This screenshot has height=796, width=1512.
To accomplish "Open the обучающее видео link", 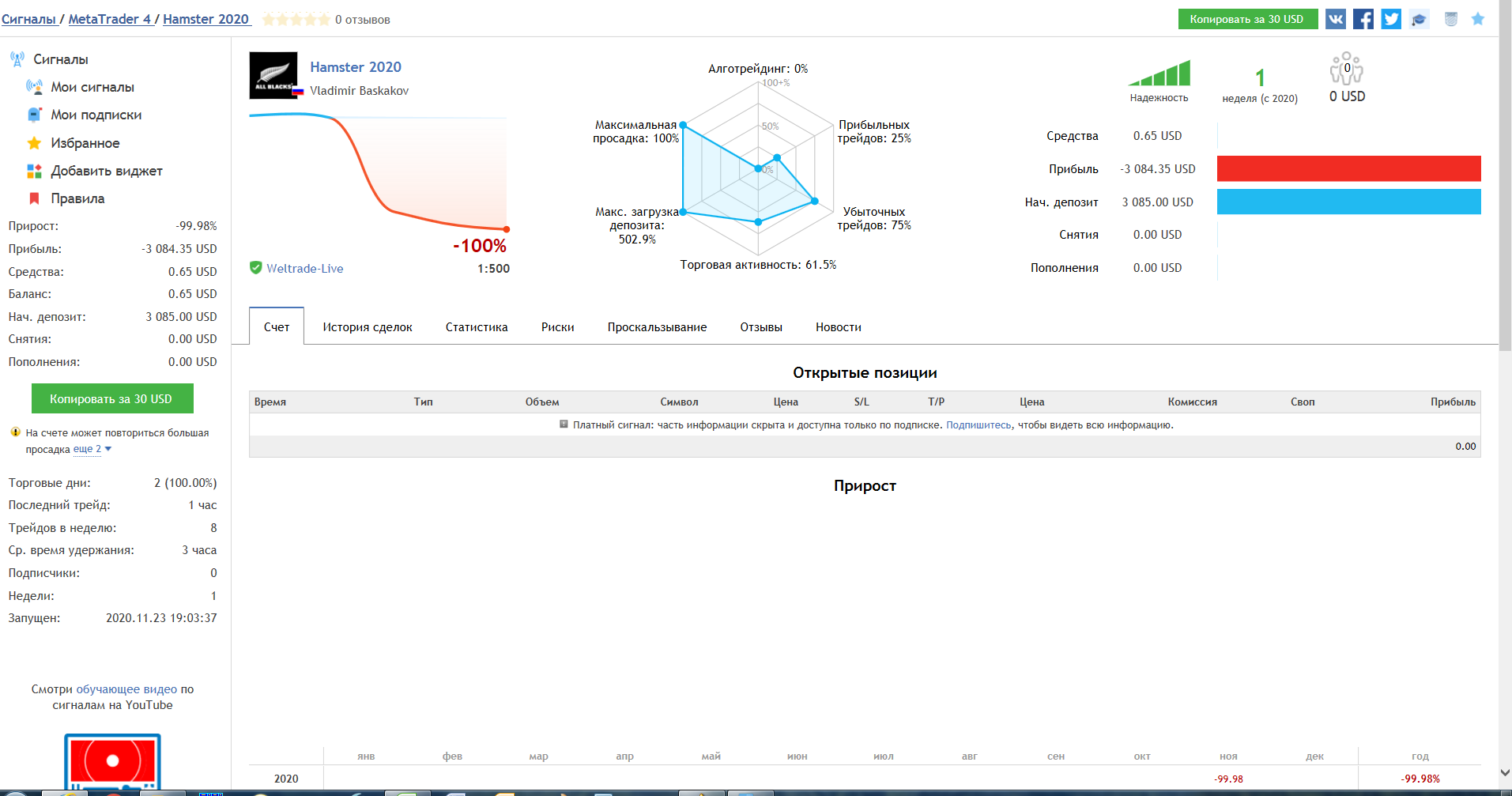I will click(126, 689).
